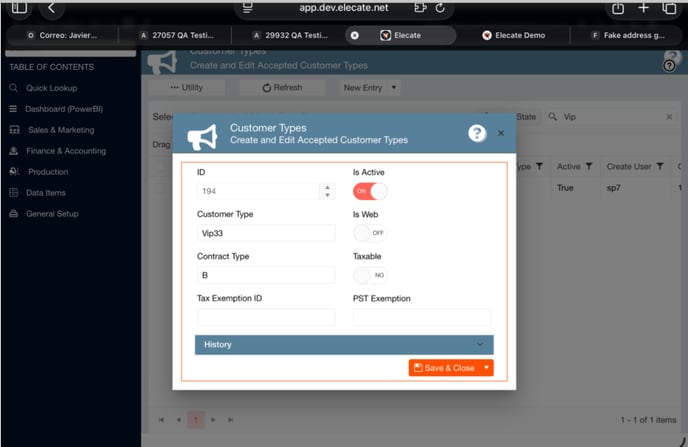
Task: Expand the History section
Action: 343,345
